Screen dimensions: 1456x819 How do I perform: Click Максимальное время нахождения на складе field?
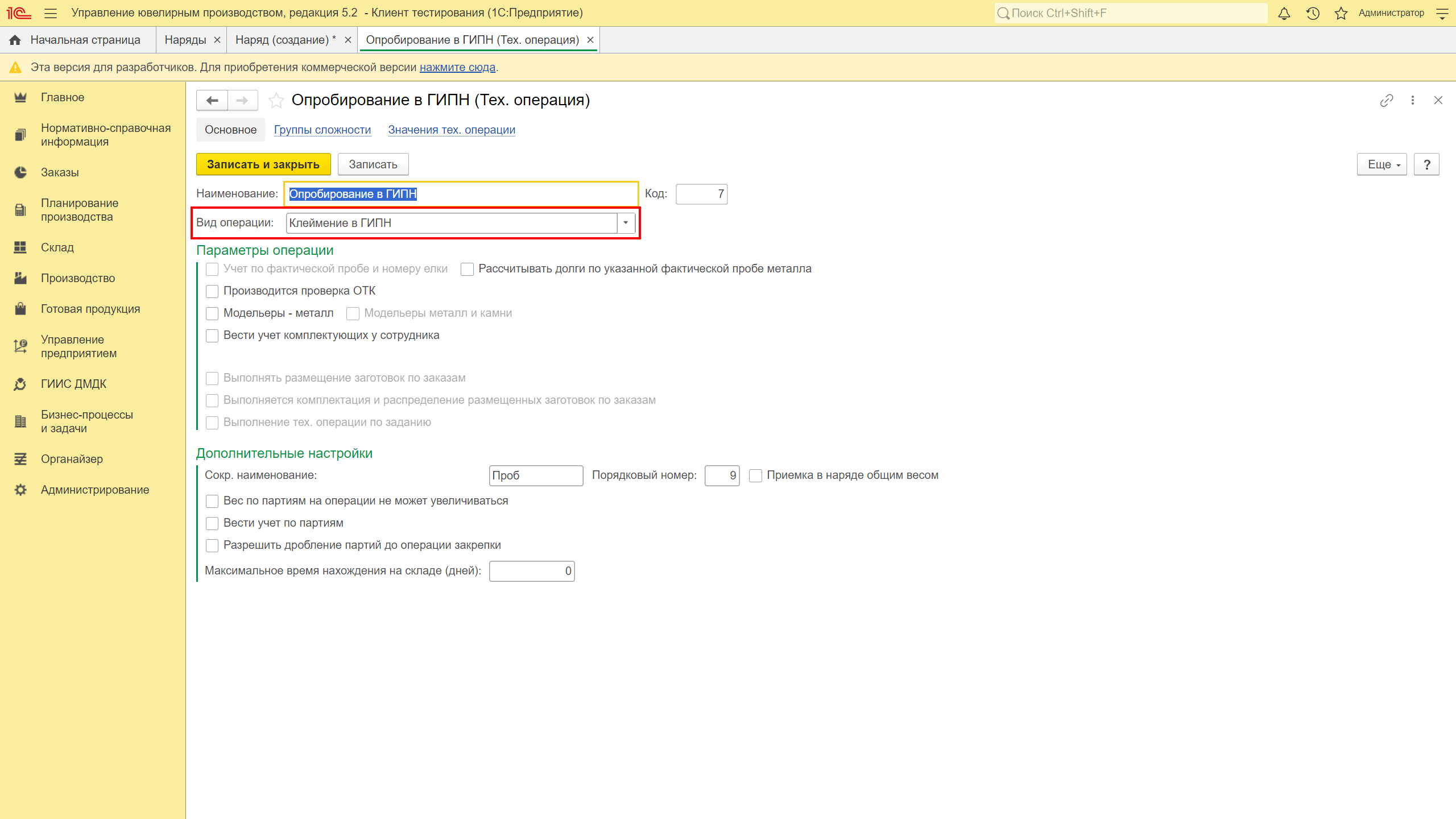click(x=532, y=571)
